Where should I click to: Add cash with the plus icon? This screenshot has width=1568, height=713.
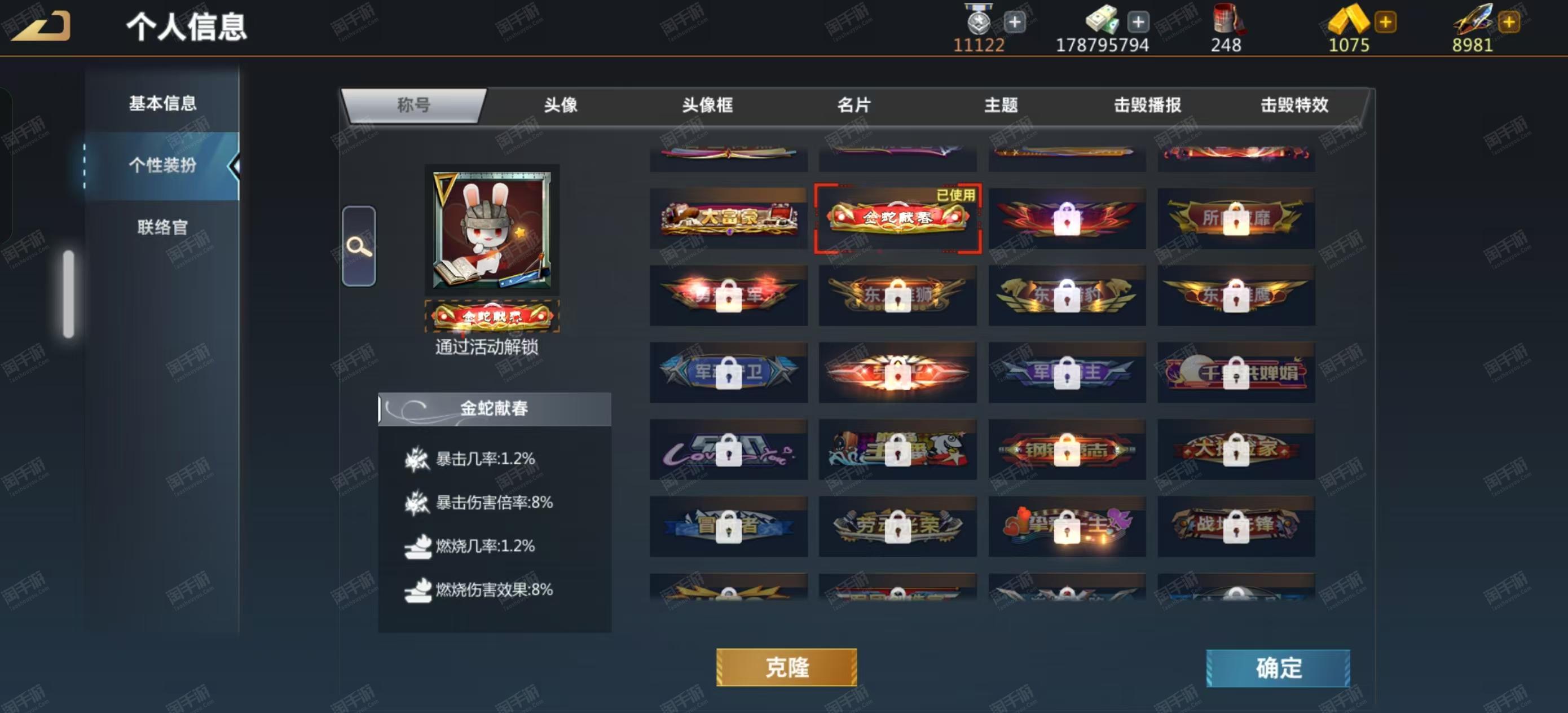[x=1138, y=23]
